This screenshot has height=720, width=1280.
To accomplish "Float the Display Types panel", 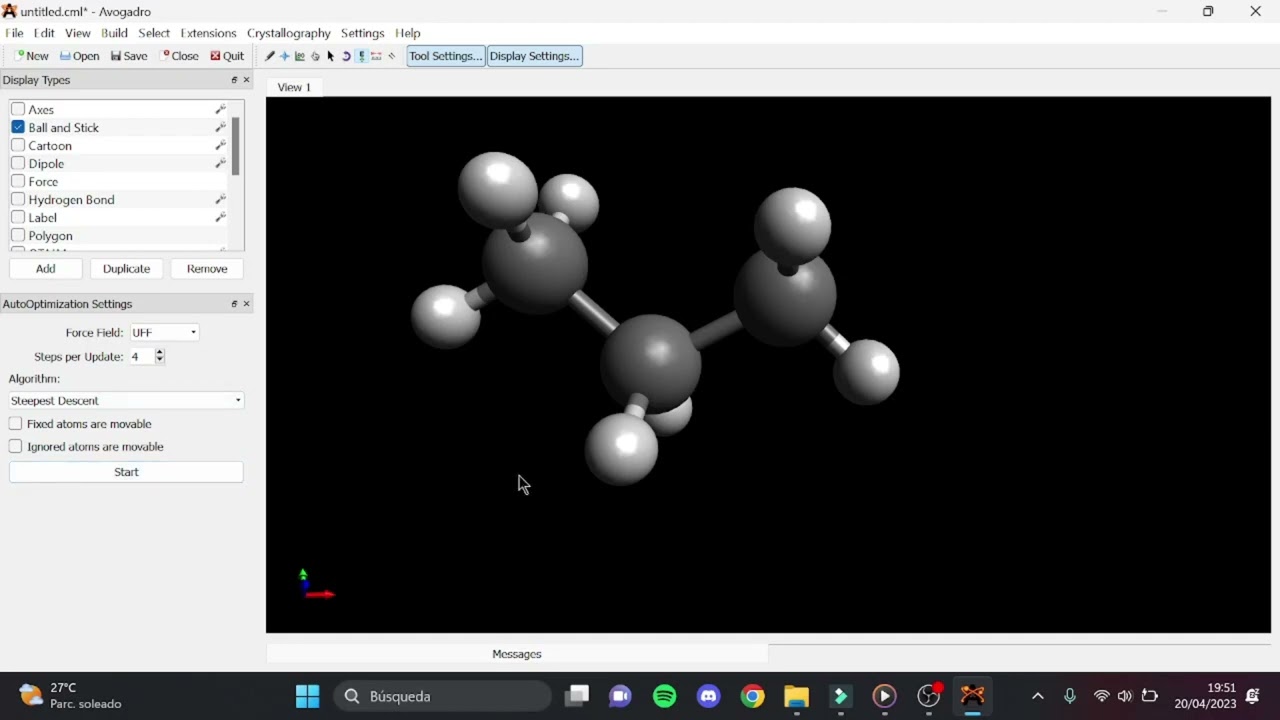I will 234,80.
